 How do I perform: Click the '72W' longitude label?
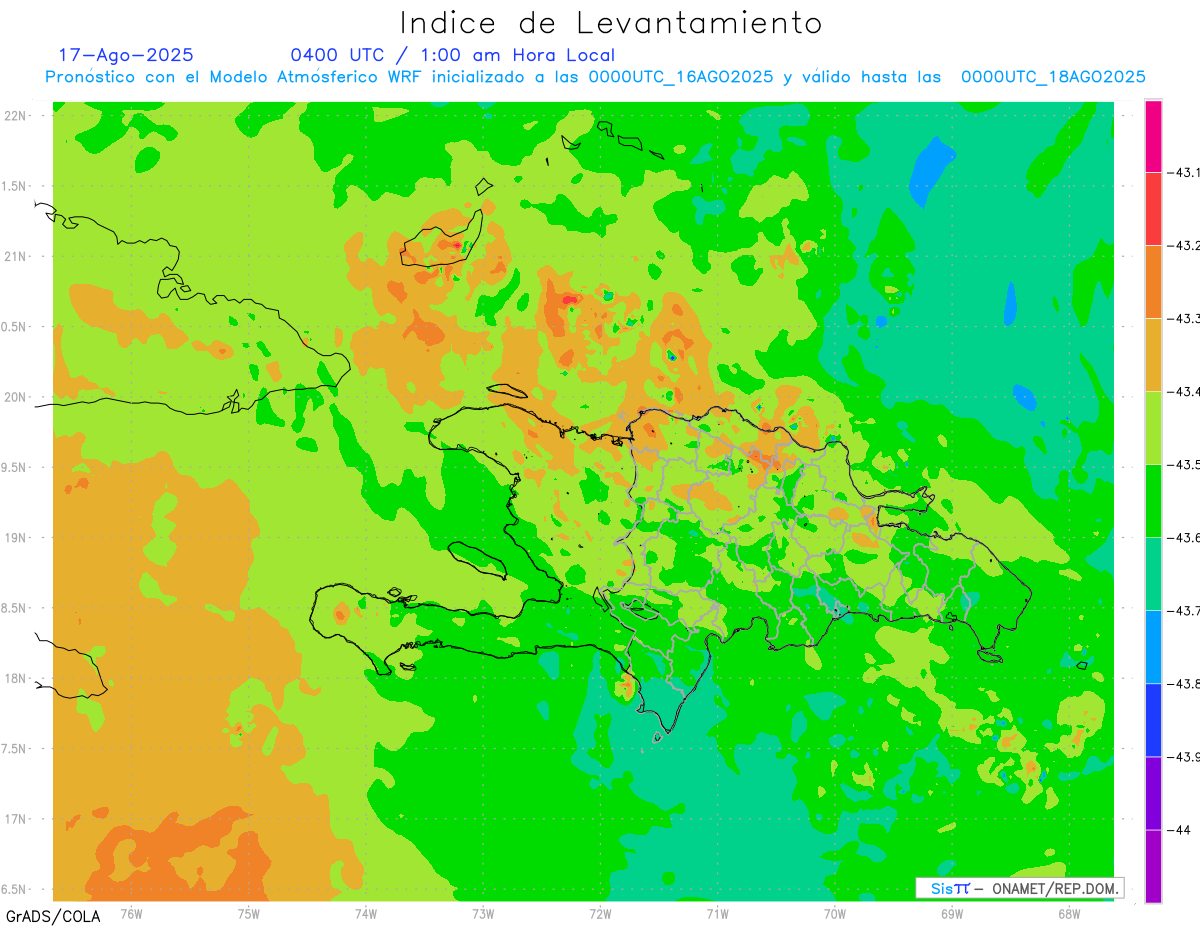pyautogui.click(x=600, y=913)
